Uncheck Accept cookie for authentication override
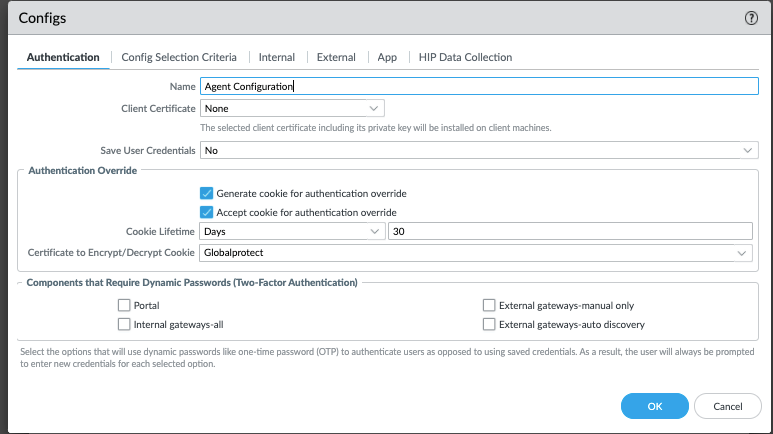773x434 pixels. 207,212
